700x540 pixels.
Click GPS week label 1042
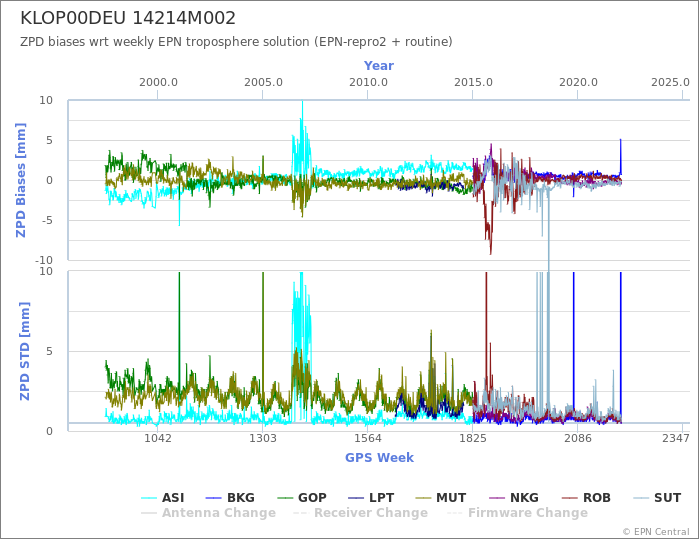158,438
